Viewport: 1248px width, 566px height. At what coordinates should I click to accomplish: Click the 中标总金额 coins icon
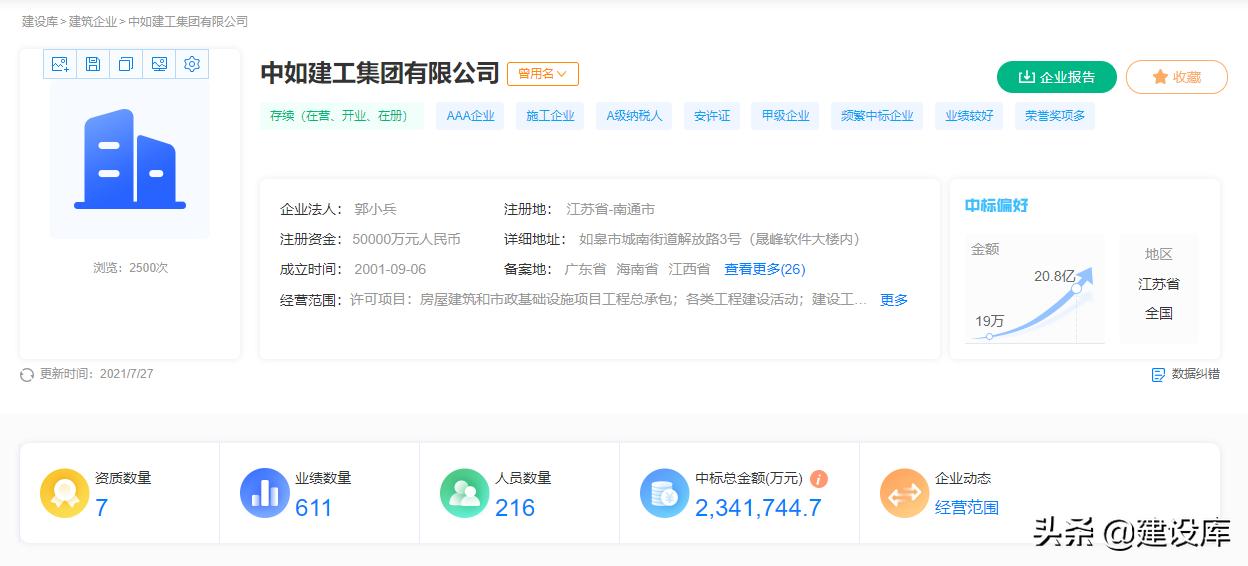665,494
